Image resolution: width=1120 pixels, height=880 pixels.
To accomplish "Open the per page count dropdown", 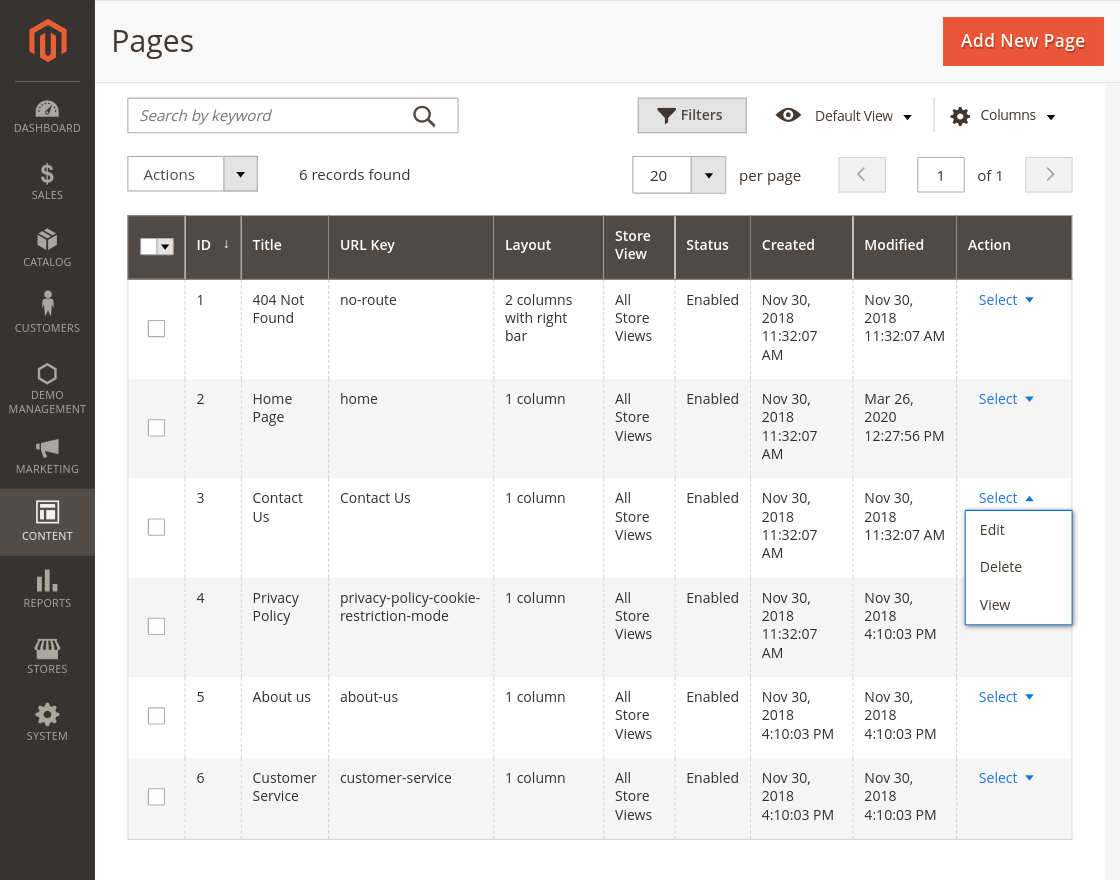I will [708, 175].
